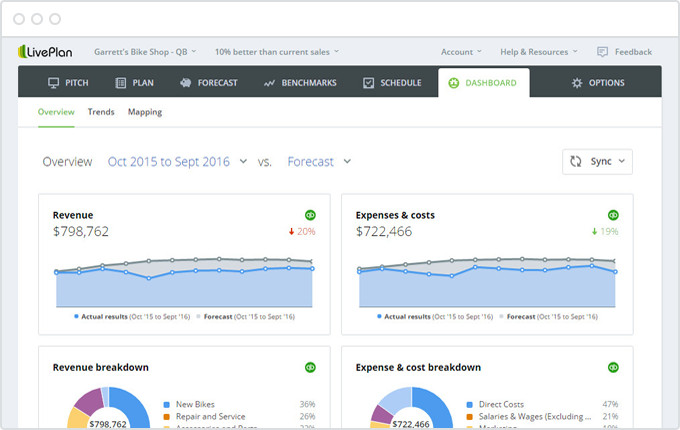Click chevron next to the date range
Viewport: 680px width, 430px height.
coord(243,161)
